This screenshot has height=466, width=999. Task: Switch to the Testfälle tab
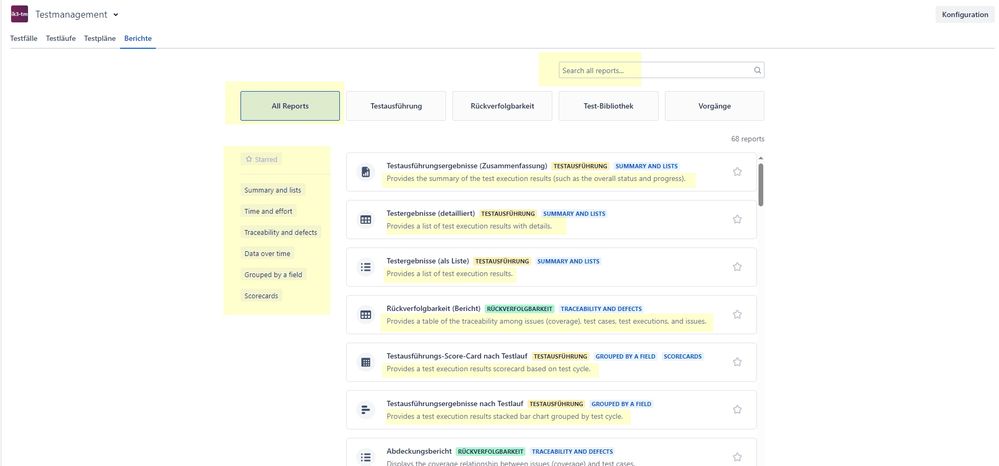coord(24,38)
